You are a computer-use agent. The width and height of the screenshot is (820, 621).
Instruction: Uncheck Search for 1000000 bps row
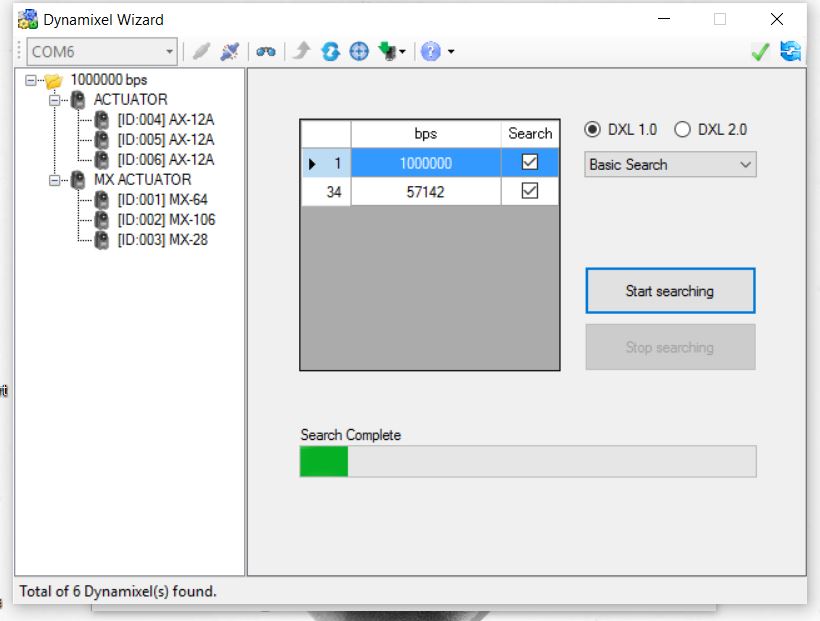[x=530, y=162]
